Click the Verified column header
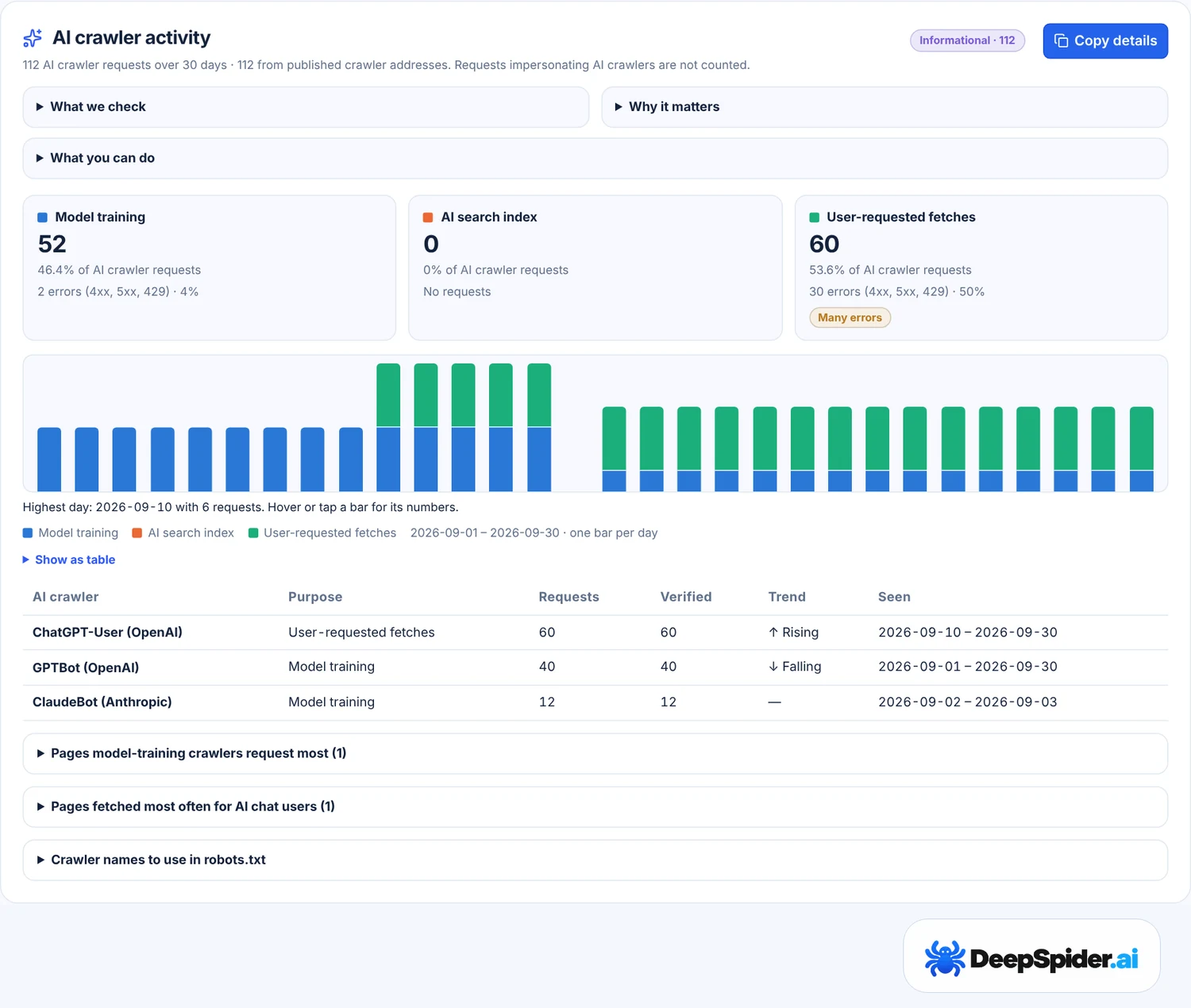The width and height of the screenshot is (1191, 1008). (x=686, y=598)
